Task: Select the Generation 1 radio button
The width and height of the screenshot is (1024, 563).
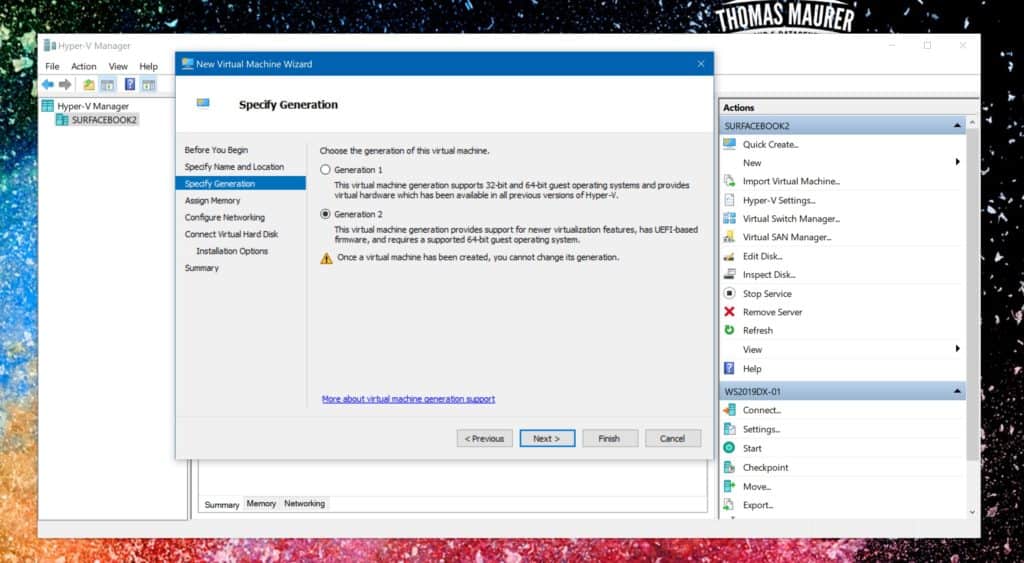Action: [325, 170]
